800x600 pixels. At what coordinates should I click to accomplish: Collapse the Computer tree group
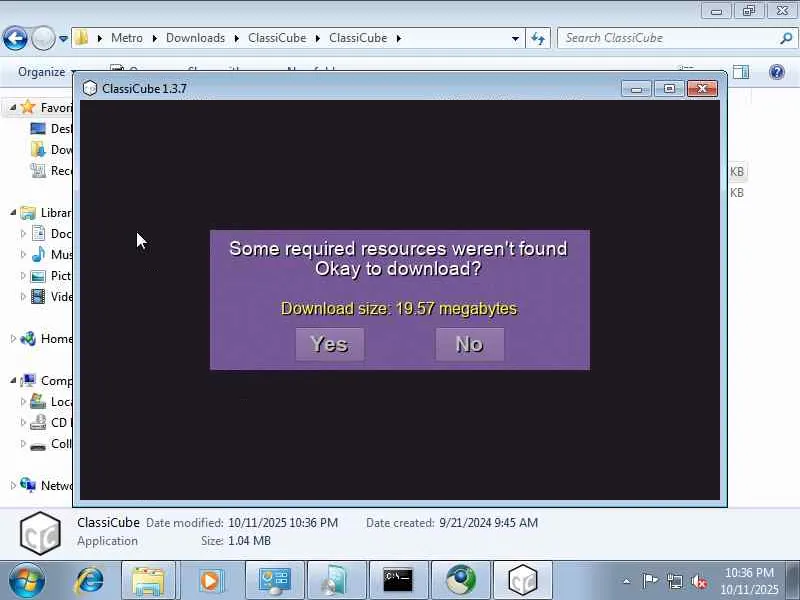[x=13, y=381]
